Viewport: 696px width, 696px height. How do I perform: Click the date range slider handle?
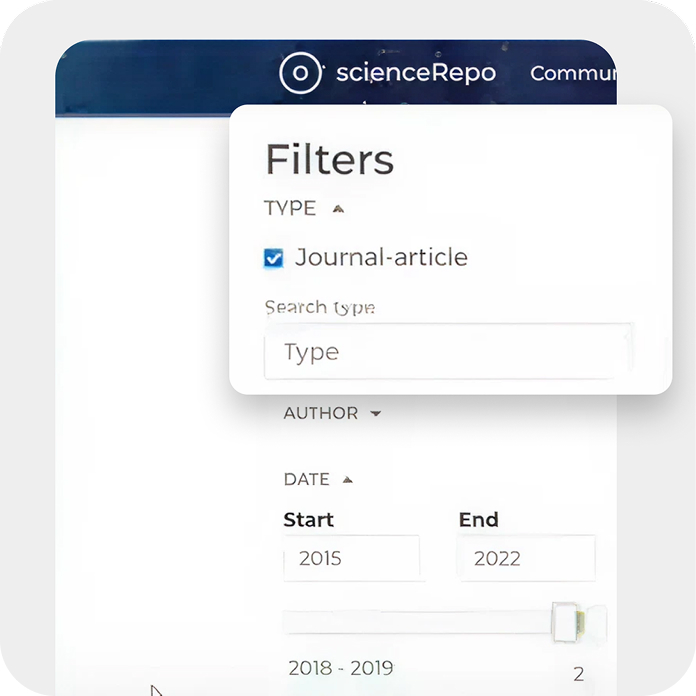pyautogui.click(x=566, y=622)
